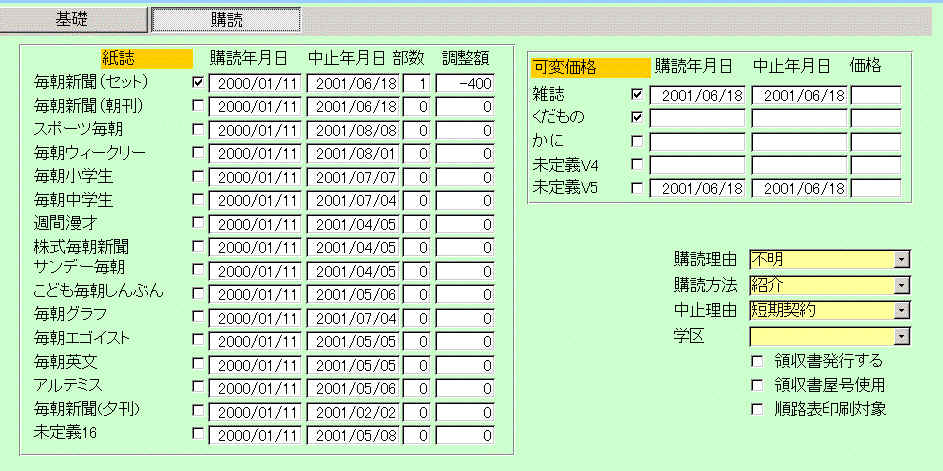Click the 毎朝グラフ copies field
This screenshot has width=943, height=471.
417,318
